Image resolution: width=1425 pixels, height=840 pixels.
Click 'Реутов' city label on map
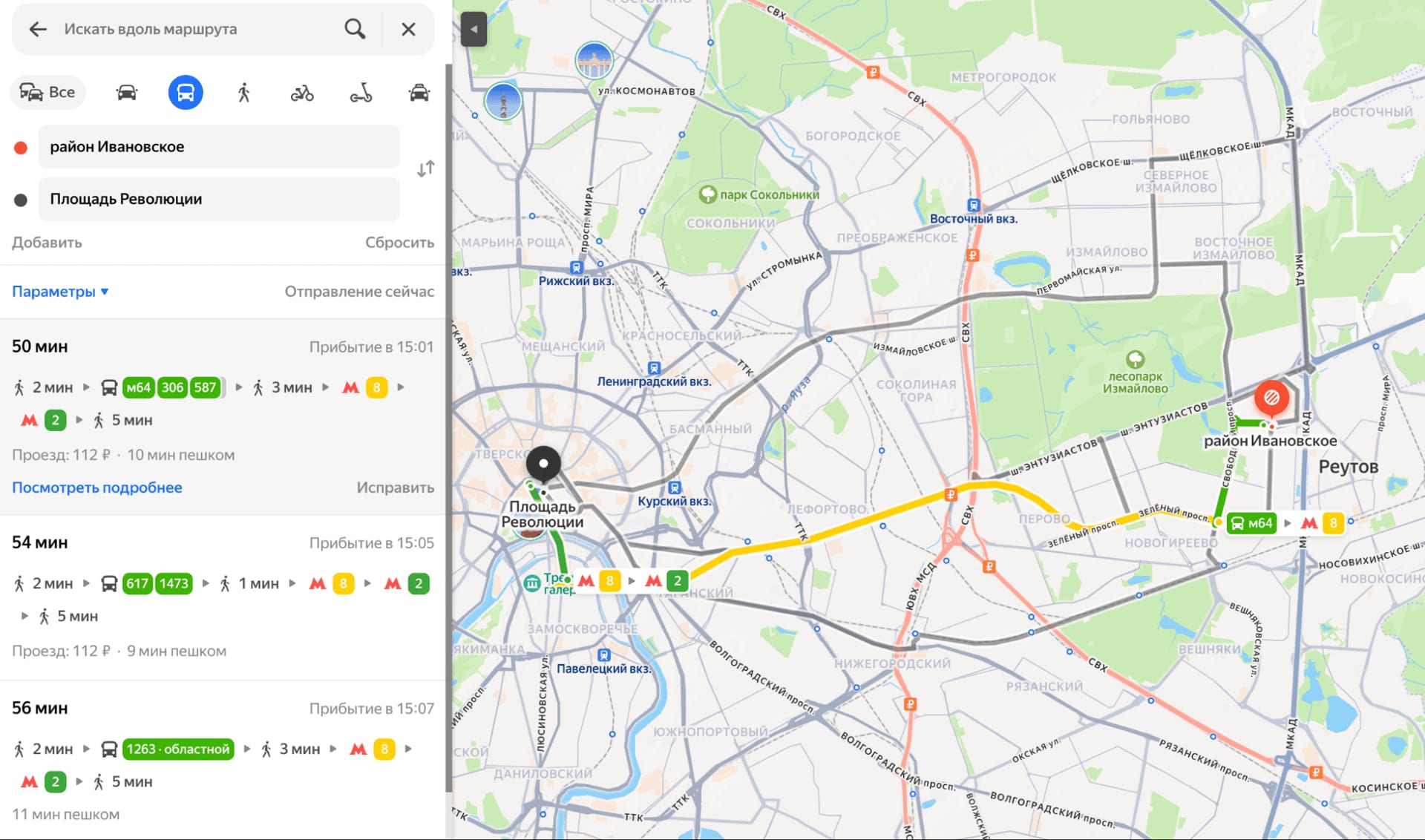[1348, 467]
